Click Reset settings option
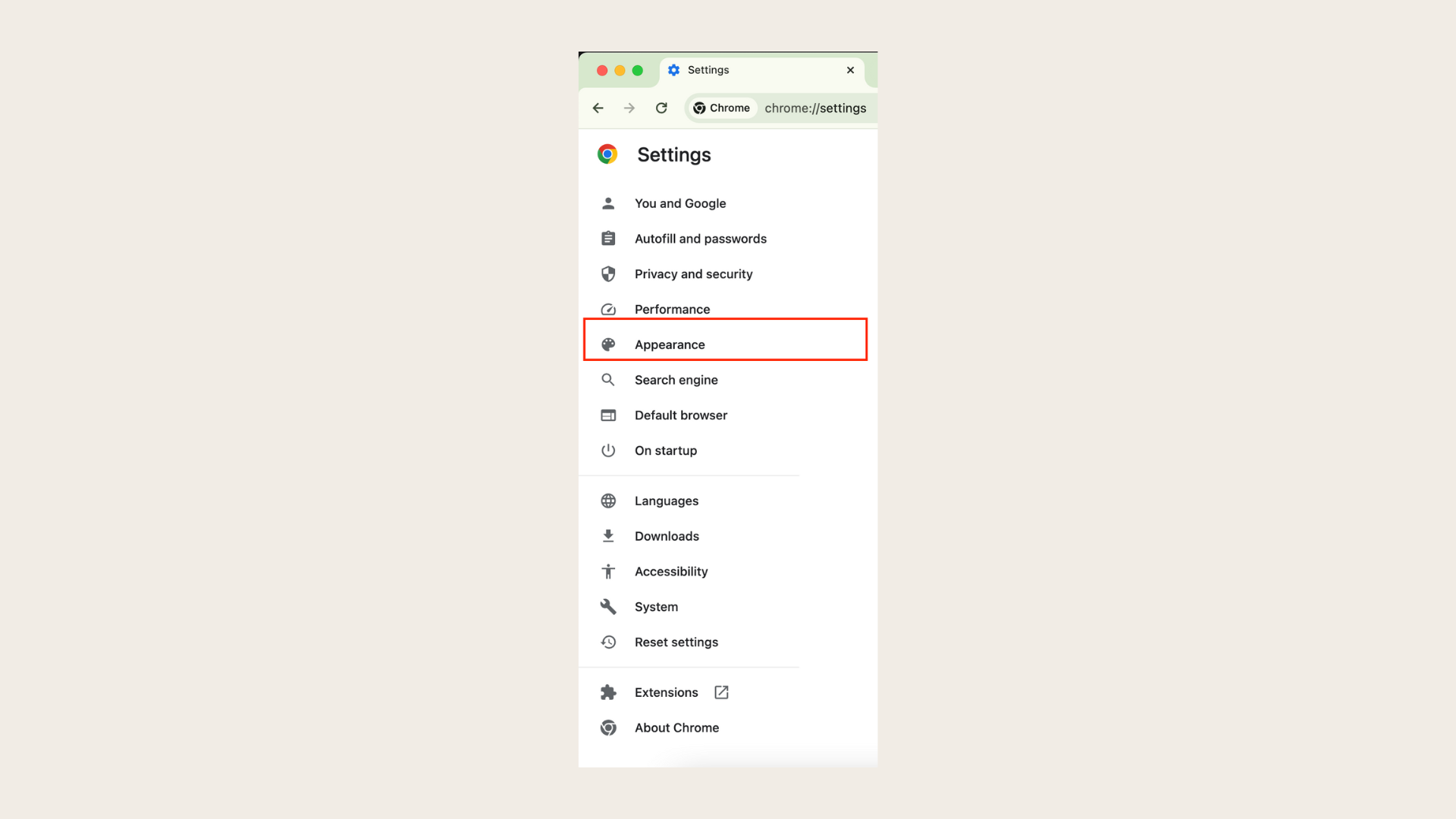This screenshot has height=819, width=1456. [676, 641]
